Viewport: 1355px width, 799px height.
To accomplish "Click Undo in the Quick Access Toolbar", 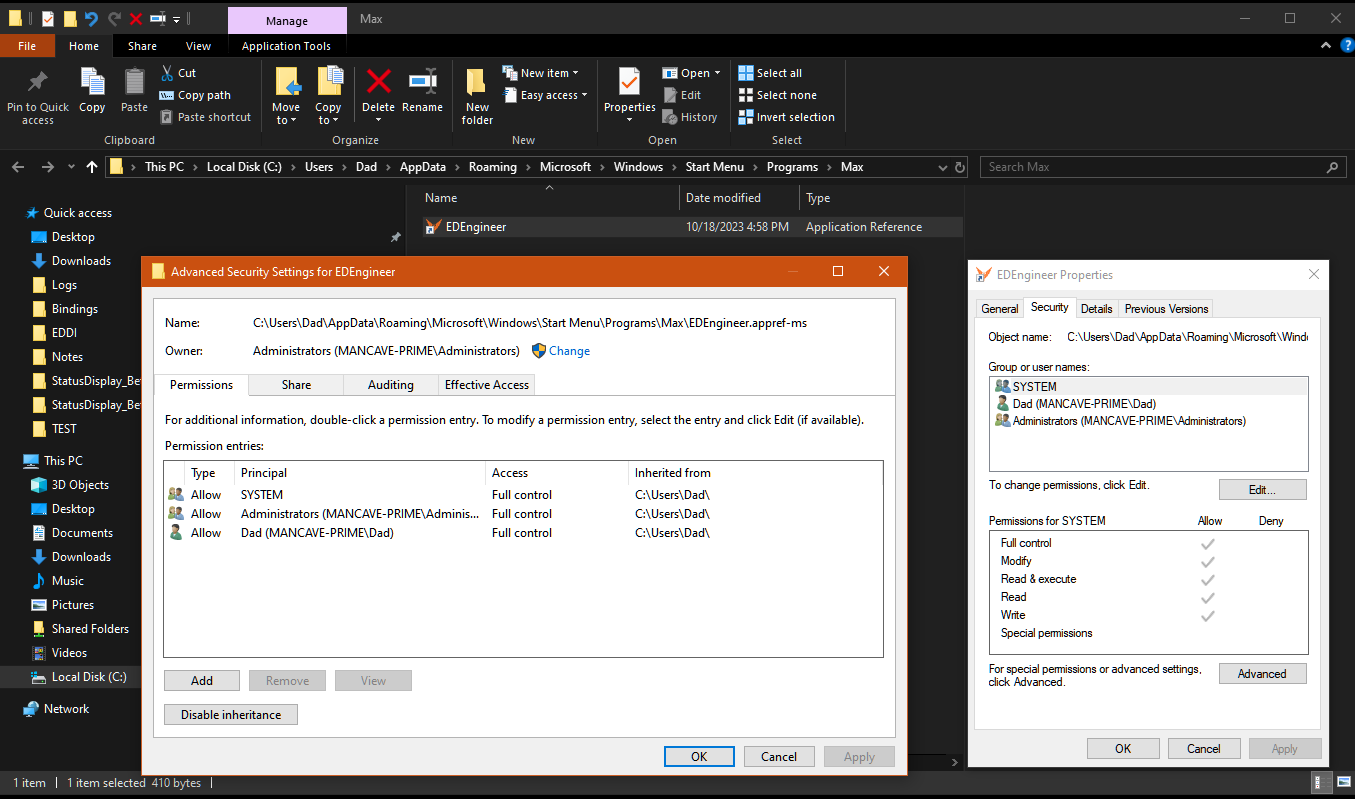I will tap(92, 19).
